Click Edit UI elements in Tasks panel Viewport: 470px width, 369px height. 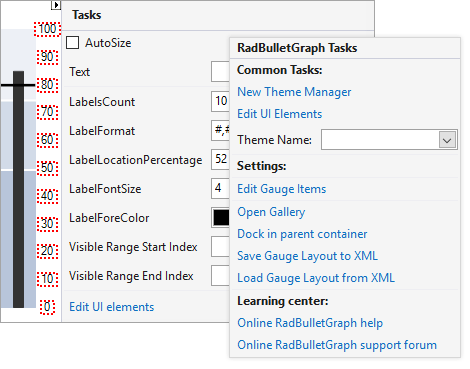pos(112,307)
